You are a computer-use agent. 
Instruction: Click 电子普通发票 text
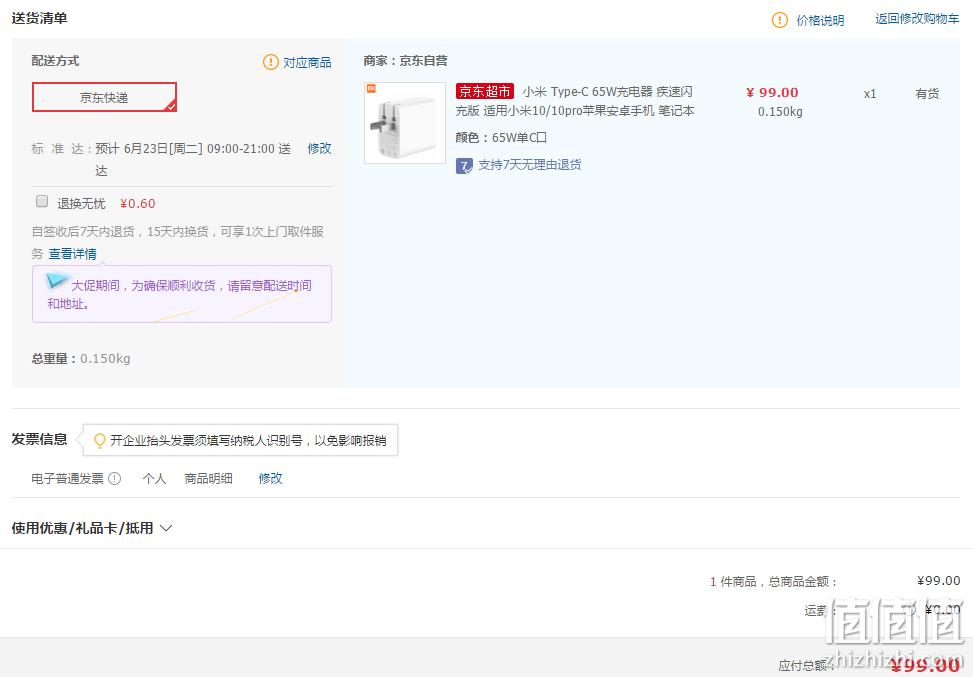pyautogui.click(x=68, y=478)
